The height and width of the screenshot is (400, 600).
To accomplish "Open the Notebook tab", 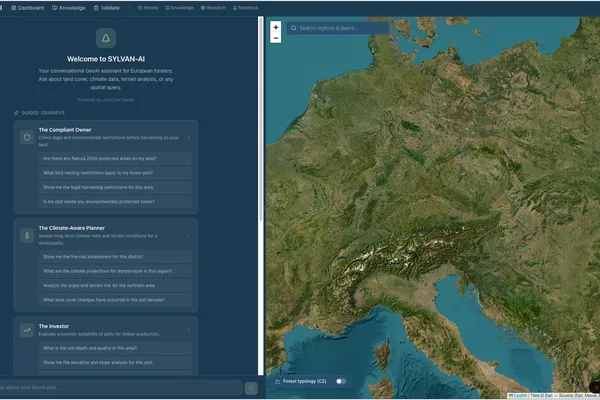I will point(245,8).
